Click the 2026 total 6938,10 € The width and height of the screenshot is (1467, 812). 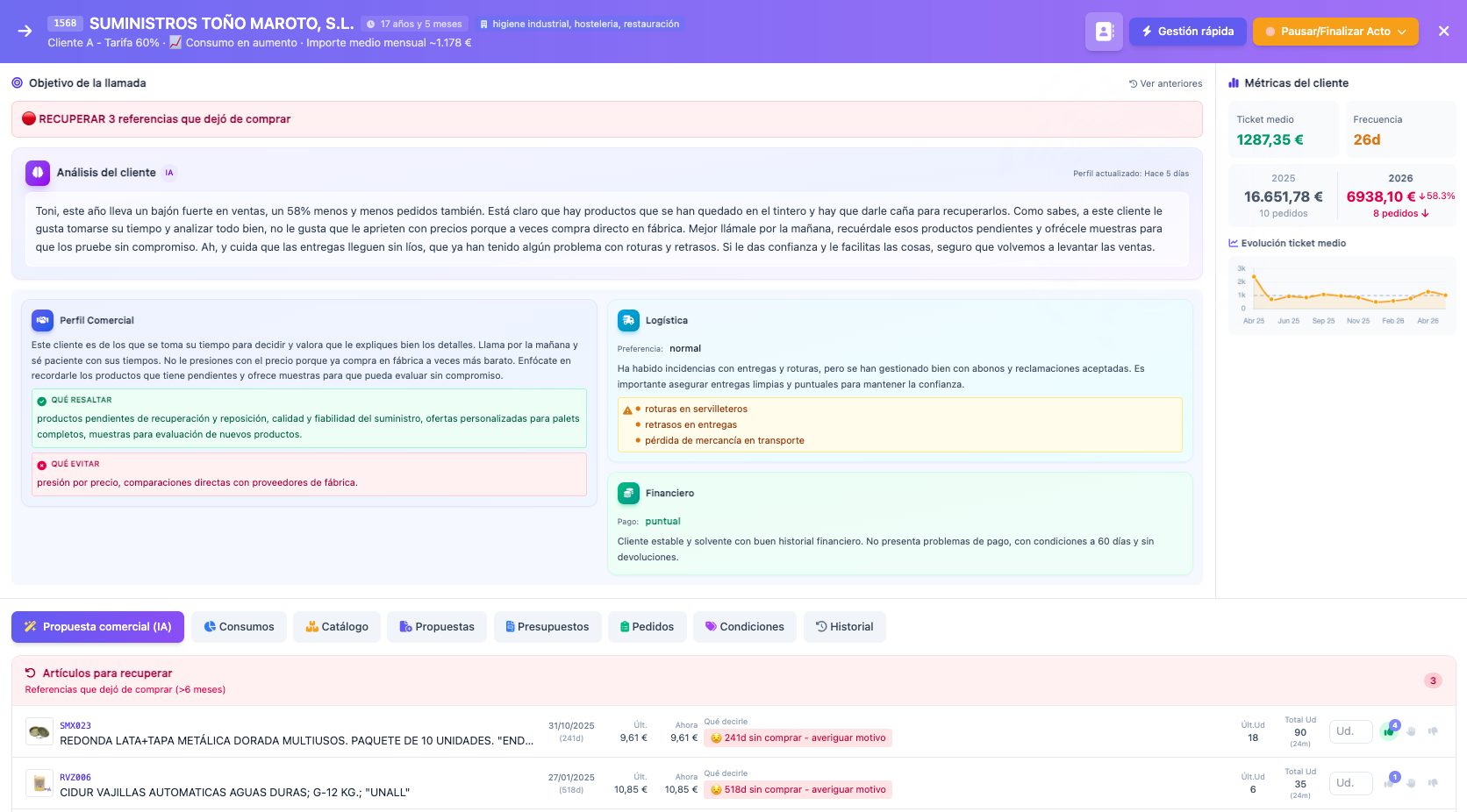(1381, 196)
